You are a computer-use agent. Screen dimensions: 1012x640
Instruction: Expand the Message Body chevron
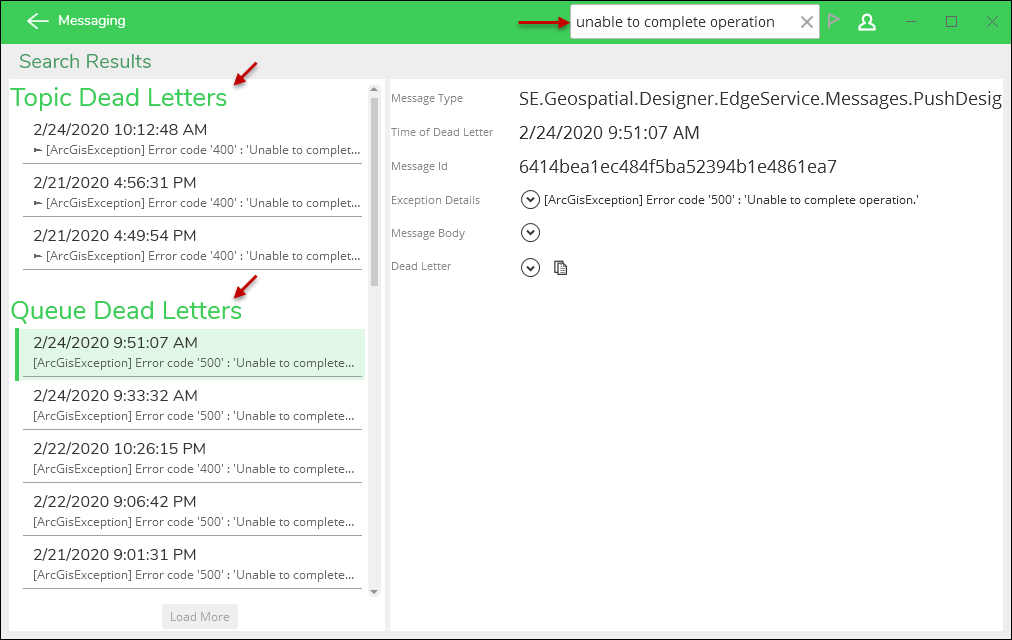point(530,233)
